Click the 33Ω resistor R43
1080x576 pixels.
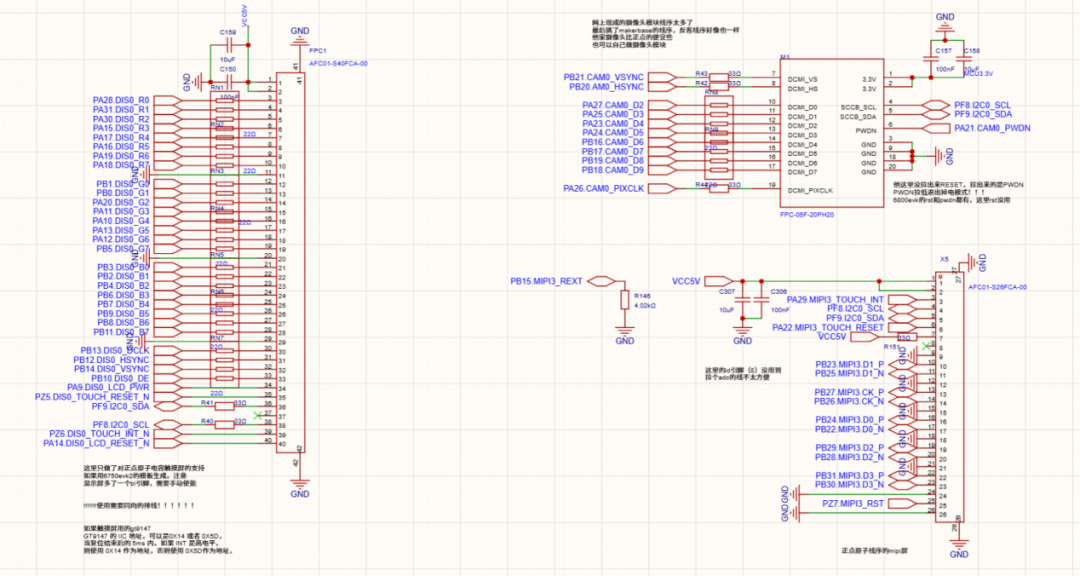point(718,77)
